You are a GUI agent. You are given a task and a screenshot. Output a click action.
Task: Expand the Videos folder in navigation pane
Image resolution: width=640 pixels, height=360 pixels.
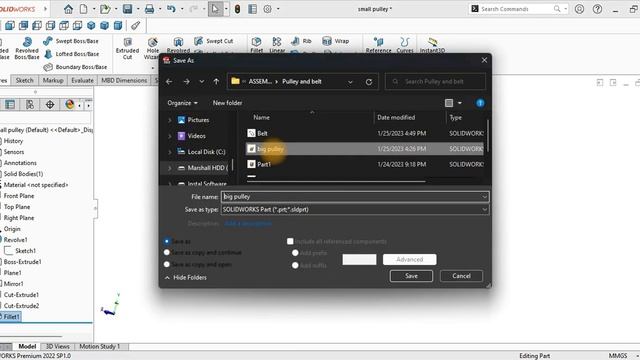coord(169,136)
